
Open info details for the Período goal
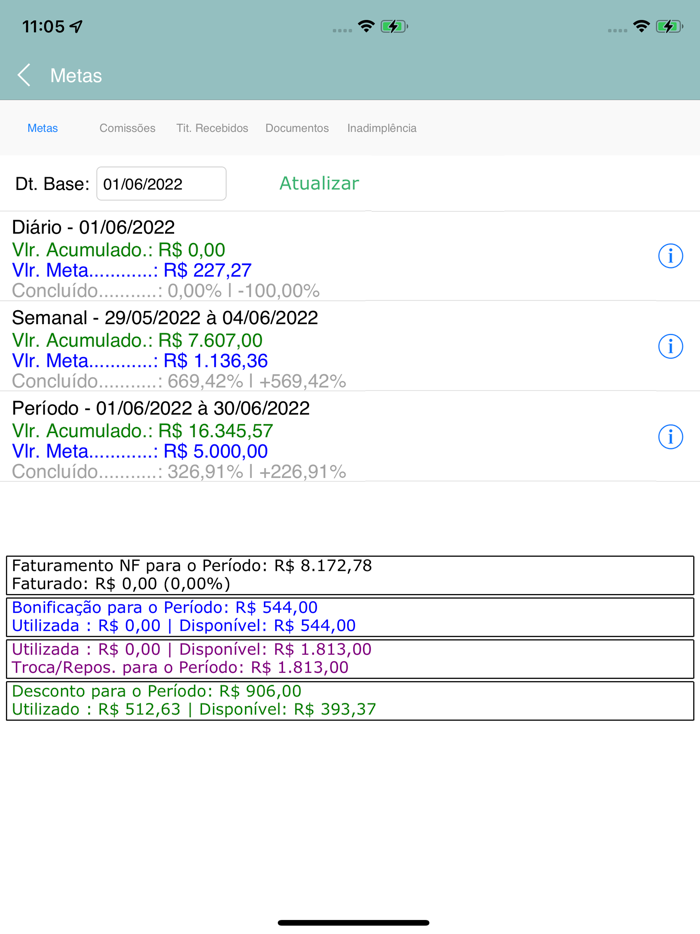coord(669,437)
